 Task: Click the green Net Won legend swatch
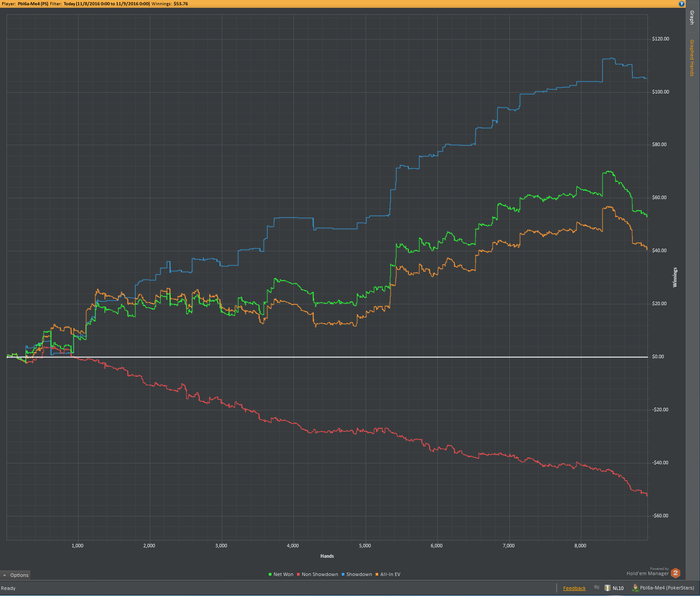[270, 575]
